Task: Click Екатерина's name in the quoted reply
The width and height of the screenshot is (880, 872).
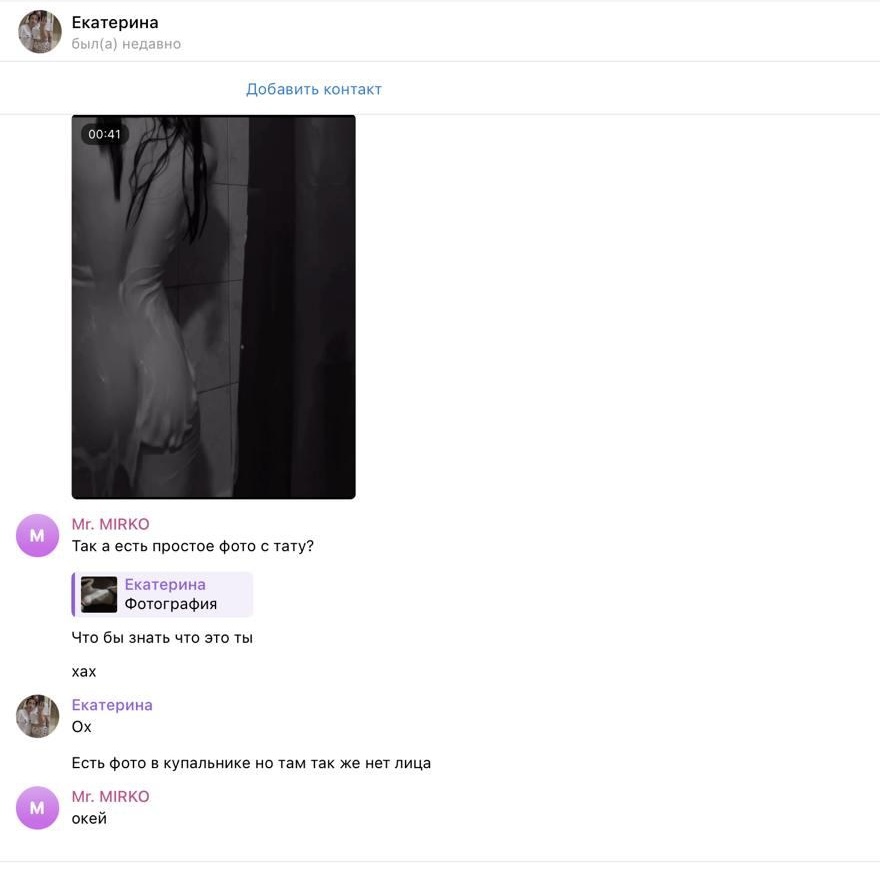Action: point(165,585)
